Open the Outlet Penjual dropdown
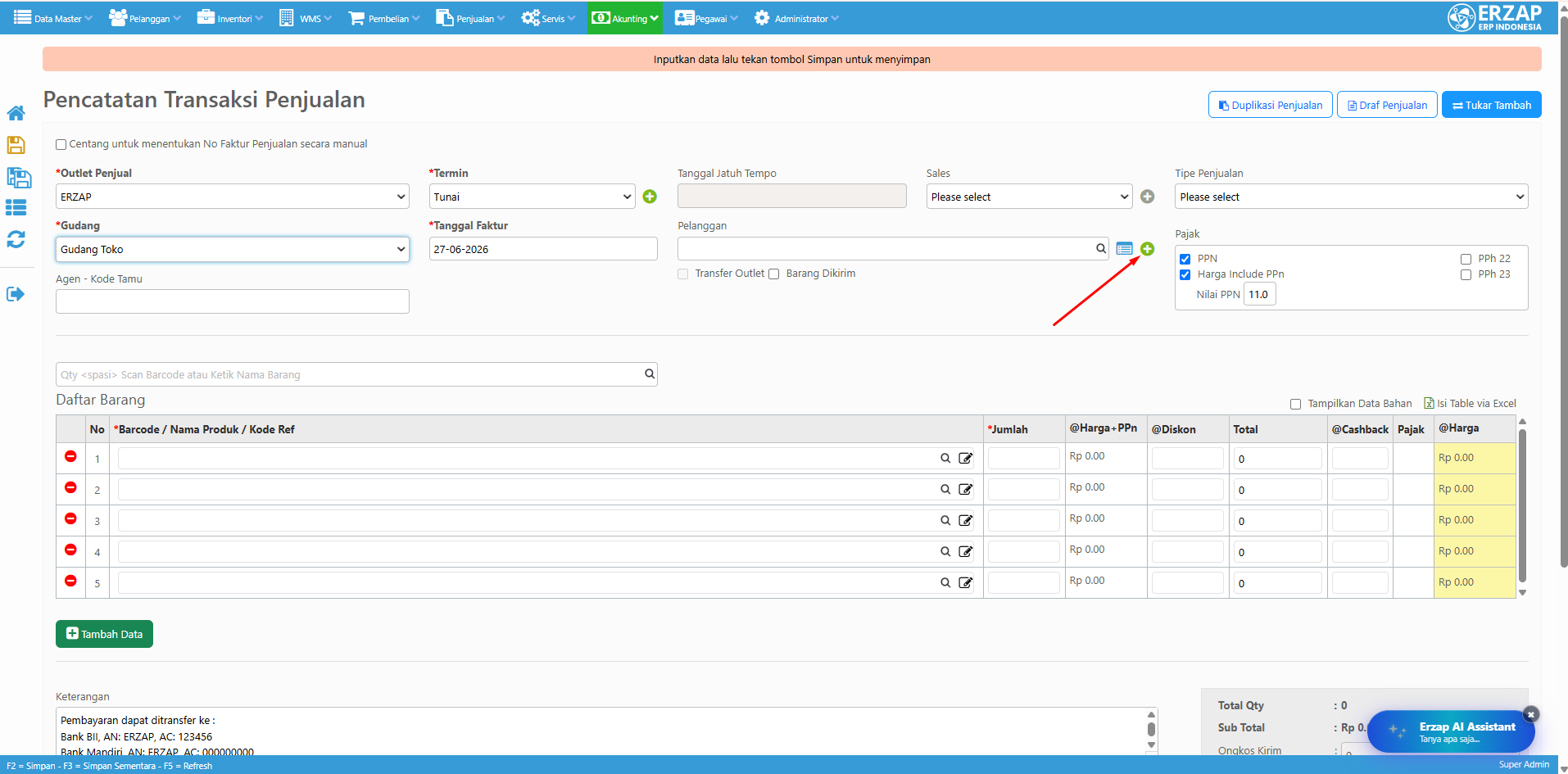This screenshot has width=1568, height=774. point(233,197)
